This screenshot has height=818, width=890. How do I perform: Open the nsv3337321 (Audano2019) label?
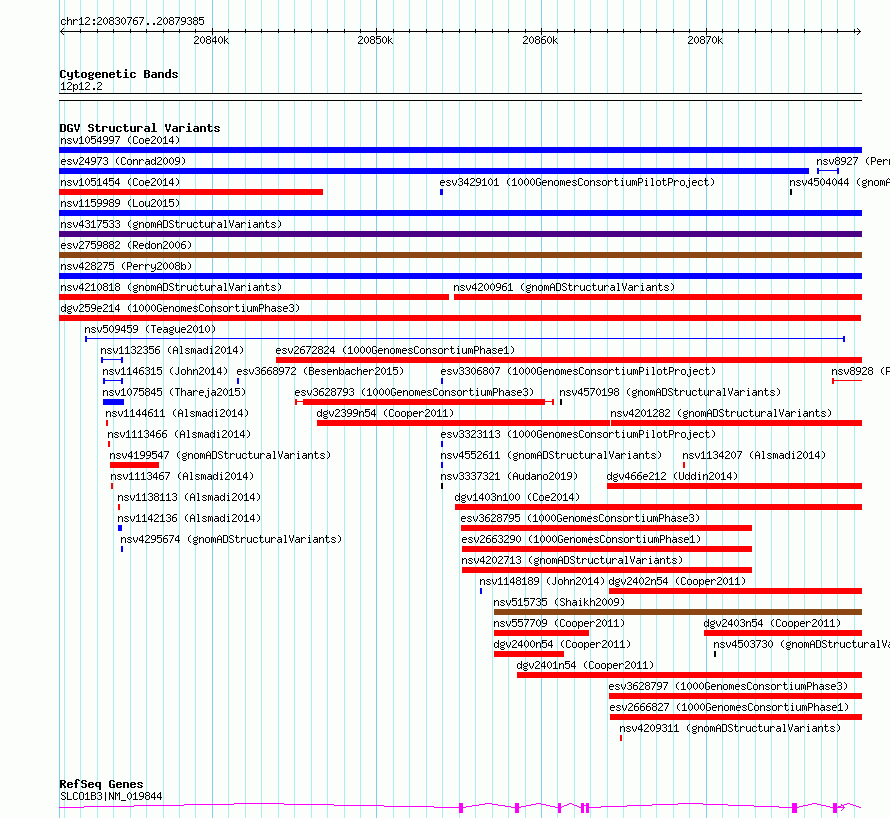click(509, 476)
